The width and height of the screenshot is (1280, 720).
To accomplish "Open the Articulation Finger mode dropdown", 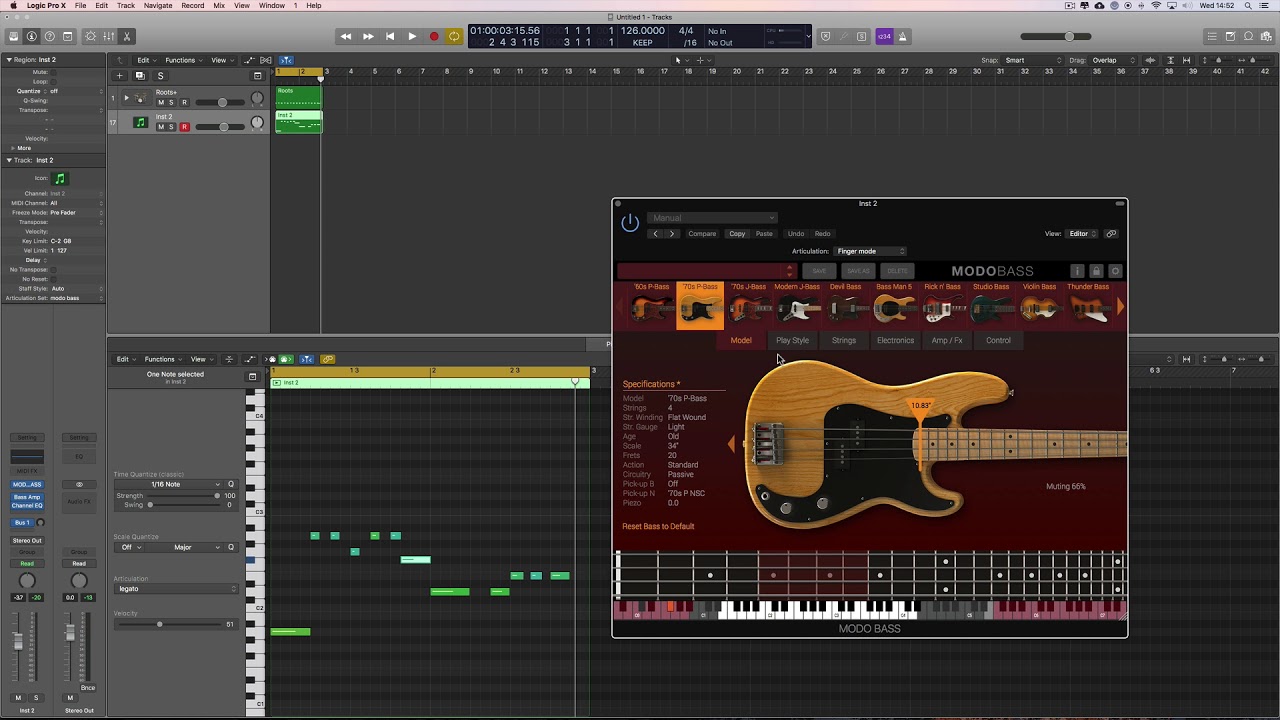I will point(870,251).
